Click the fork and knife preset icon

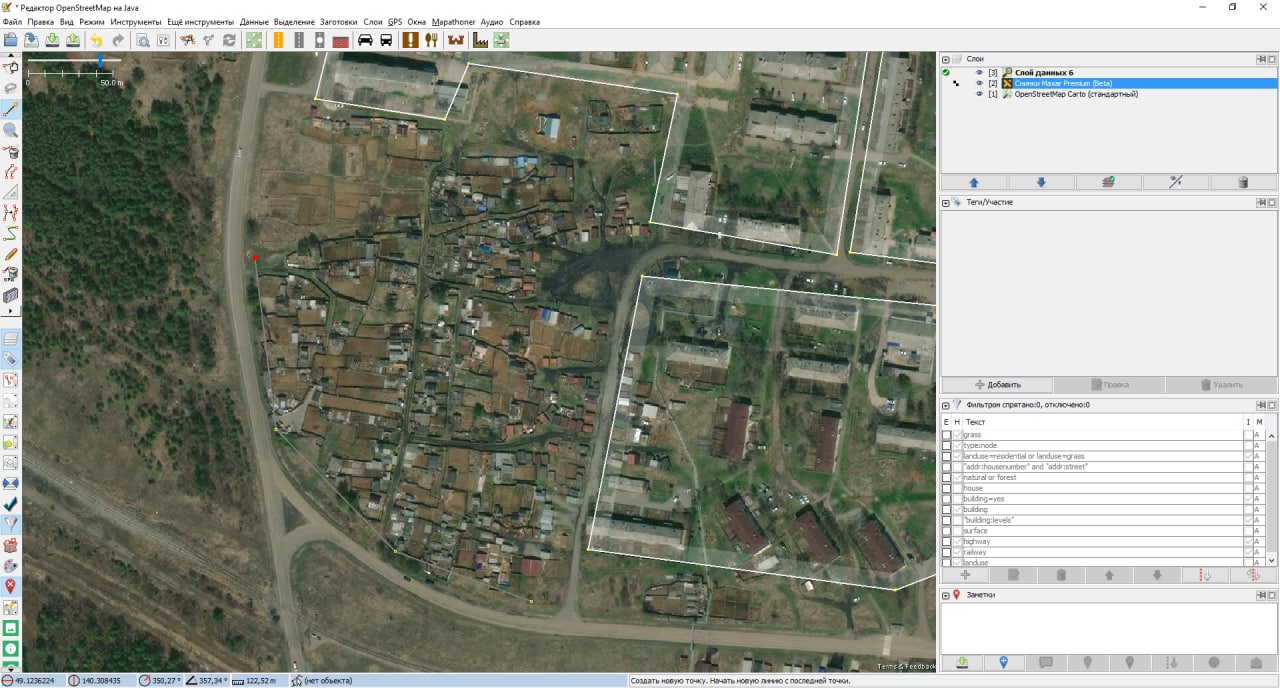(432, 40)
